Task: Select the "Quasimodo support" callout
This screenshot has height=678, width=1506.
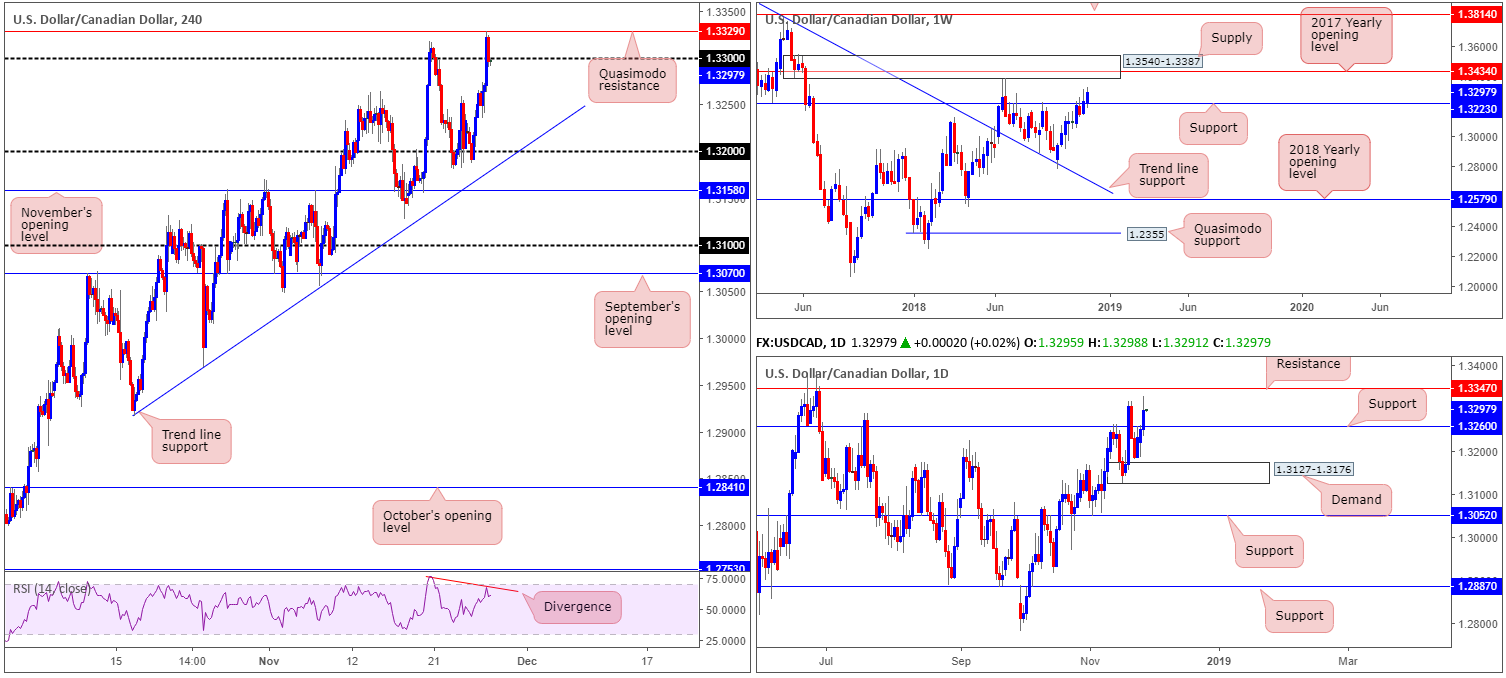Action: coord(1228,236)
